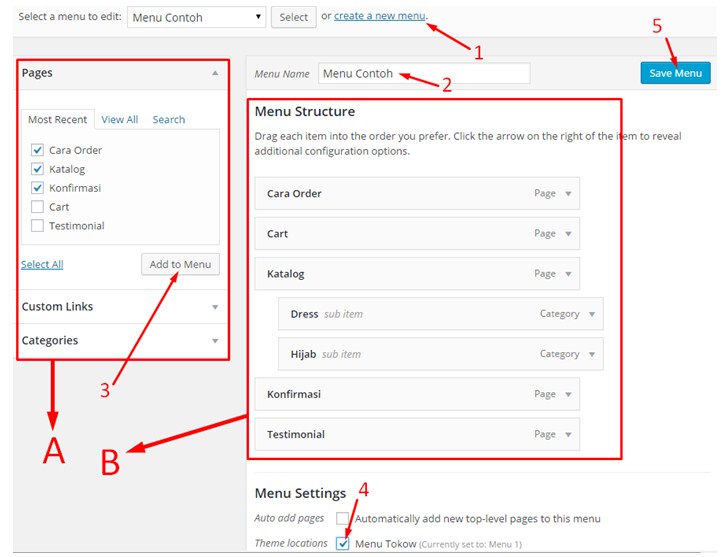
Task: Uncheck the Cara Order page checkbox
Action: 37,150
